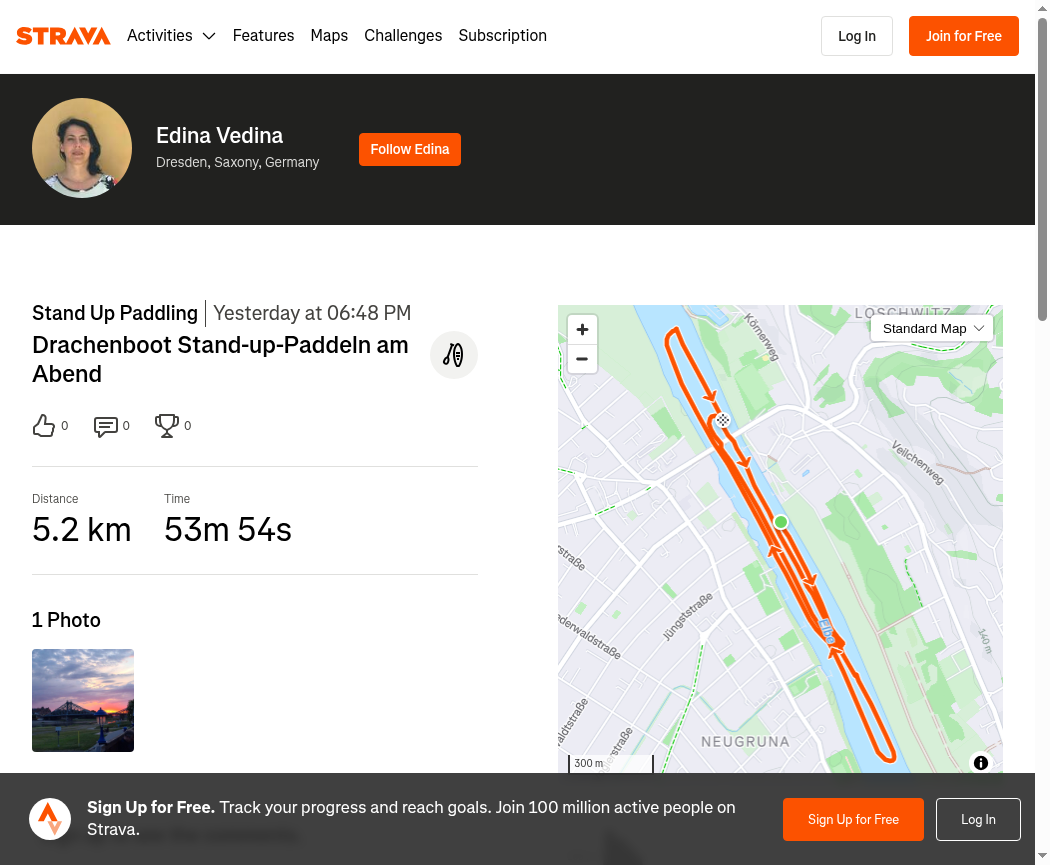Click the trophy achievements icon
1050x865 pixels.
(166, 426)
